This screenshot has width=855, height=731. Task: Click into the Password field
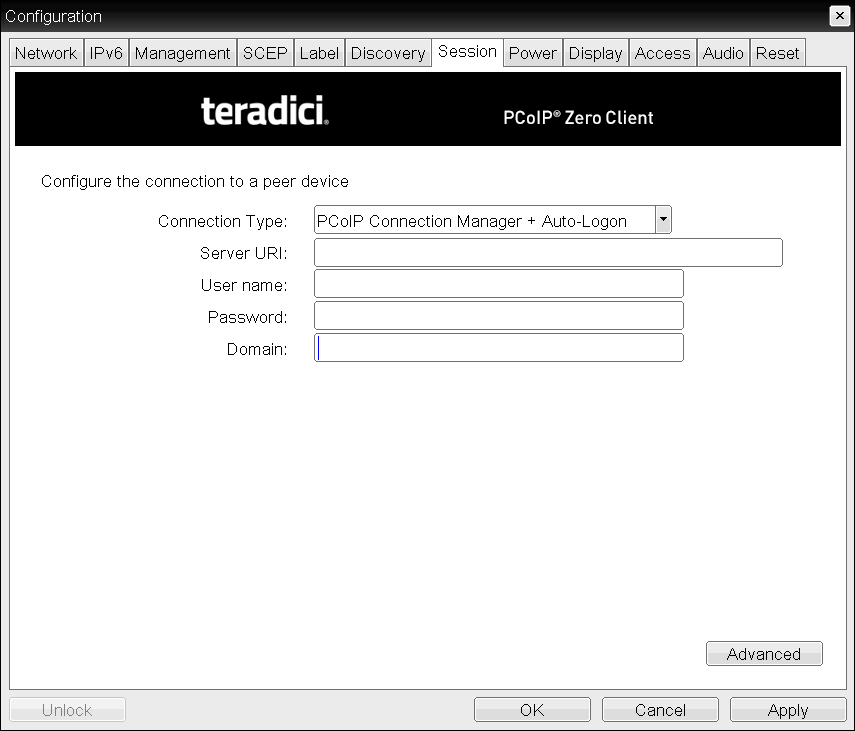pyautogui.click(x=498, y=316)
